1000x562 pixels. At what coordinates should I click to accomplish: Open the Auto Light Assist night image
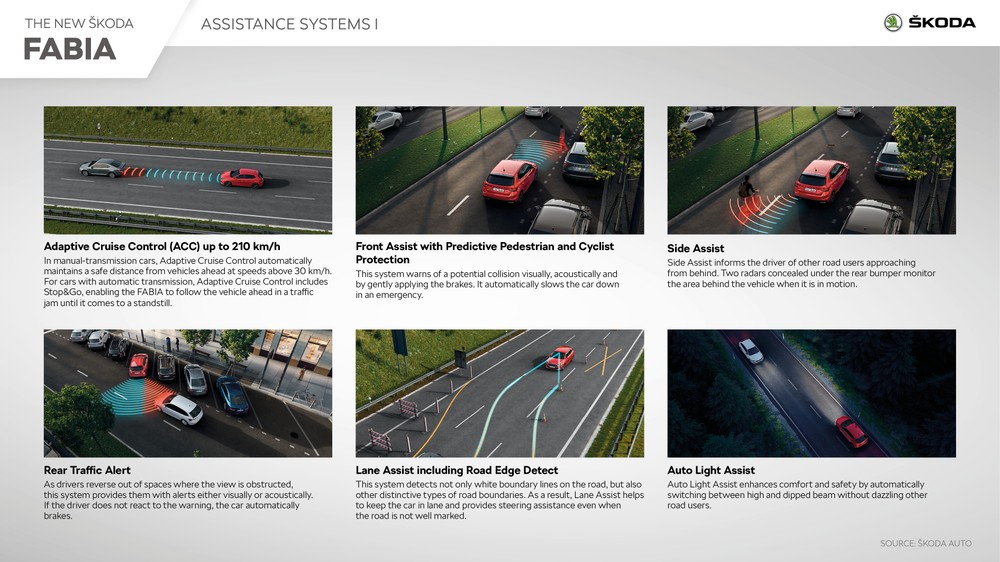811,393
